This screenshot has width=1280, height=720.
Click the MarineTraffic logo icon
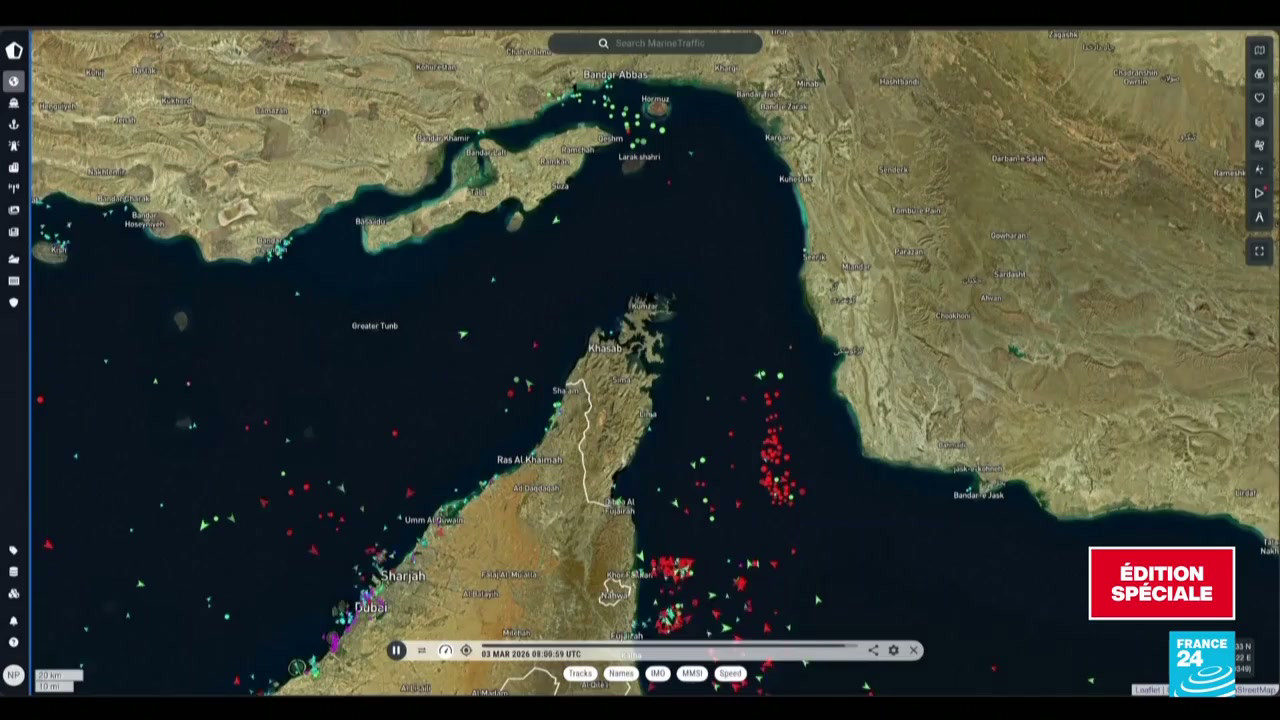click(x=14, y=51)
